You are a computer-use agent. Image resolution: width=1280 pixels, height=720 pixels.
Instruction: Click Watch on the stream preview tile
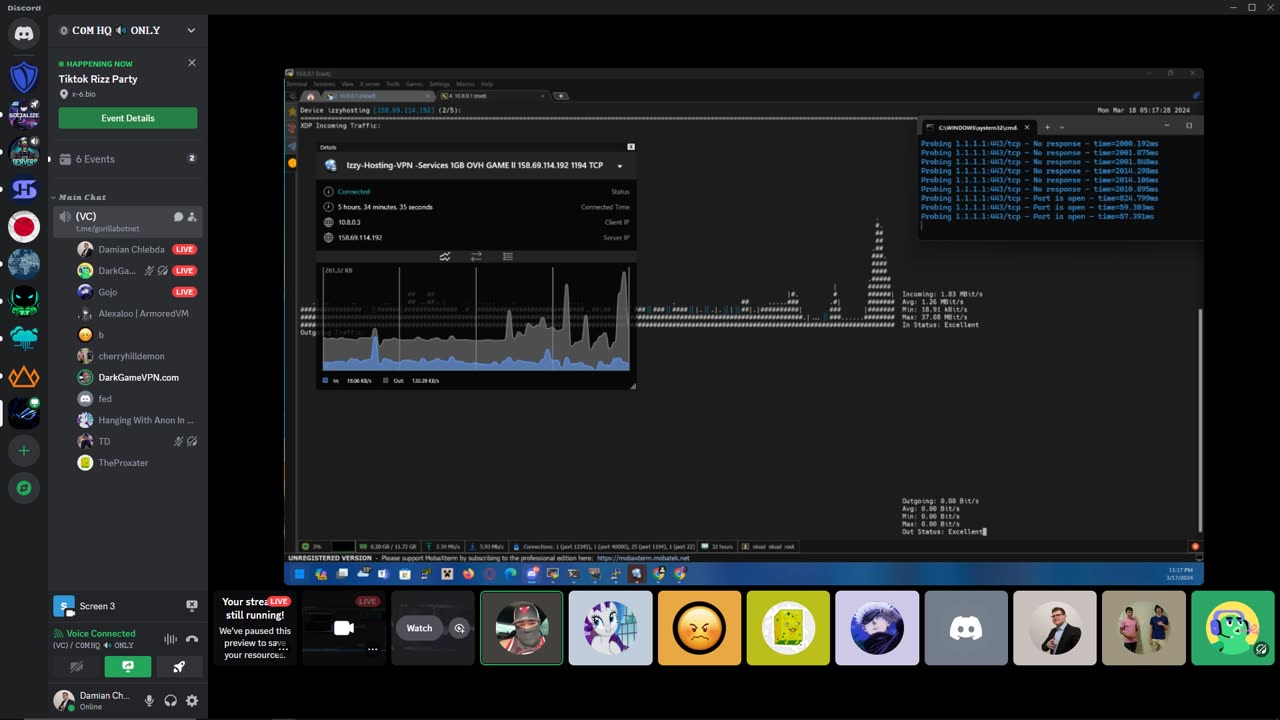click(420, 628)
